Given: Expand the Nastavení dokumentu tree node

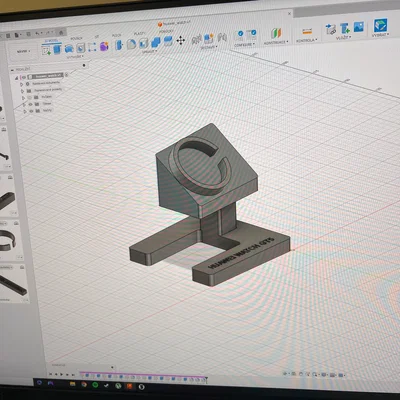Looking at the screenshot, I should [x=21, y=84].
